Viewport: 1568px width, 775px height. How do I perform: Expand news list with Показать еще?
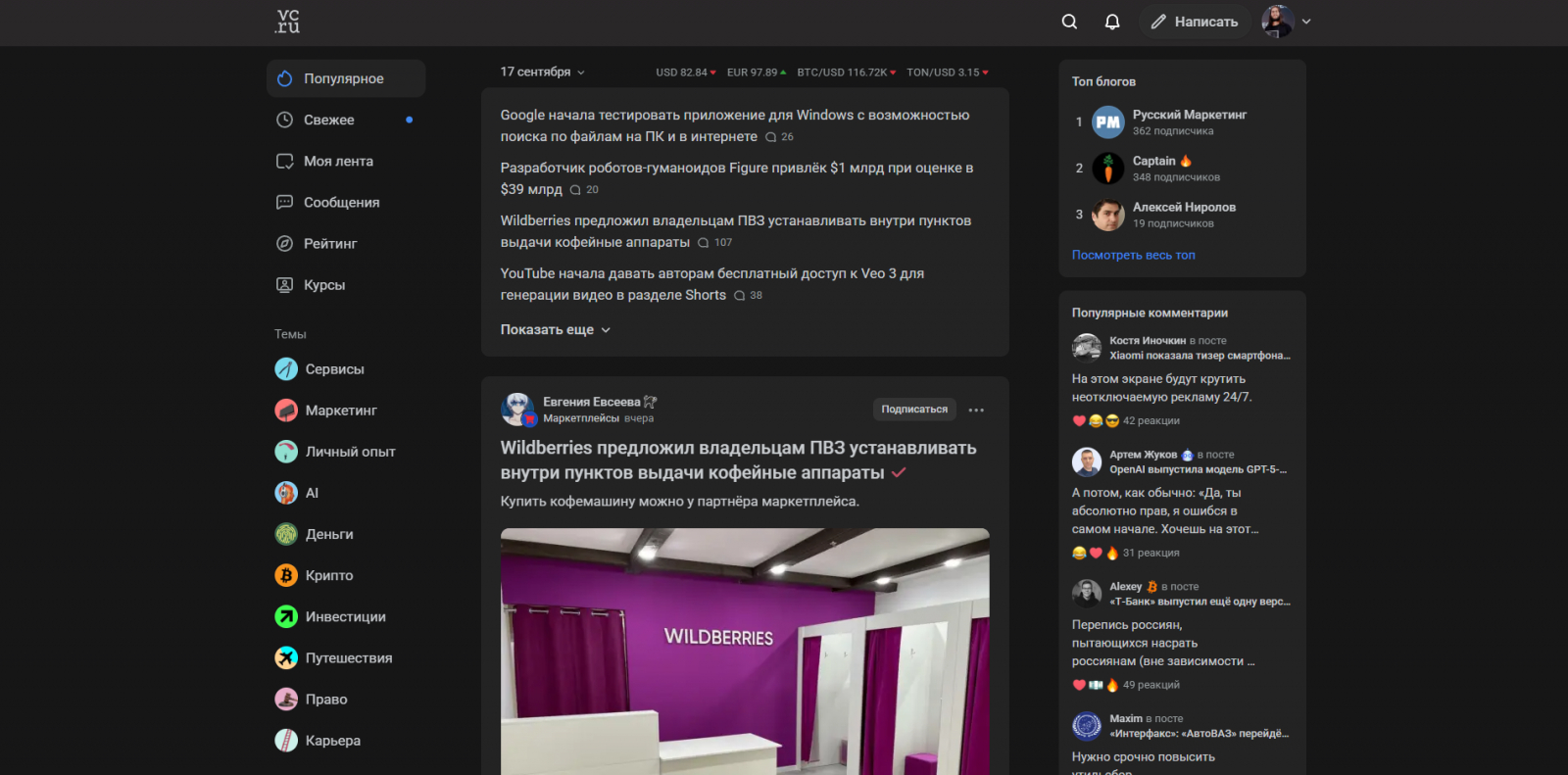point(556,329)
